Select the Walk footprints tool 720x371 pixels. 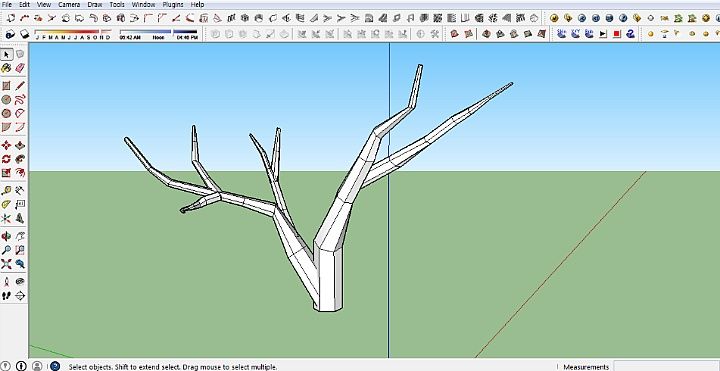pos(6,295)
